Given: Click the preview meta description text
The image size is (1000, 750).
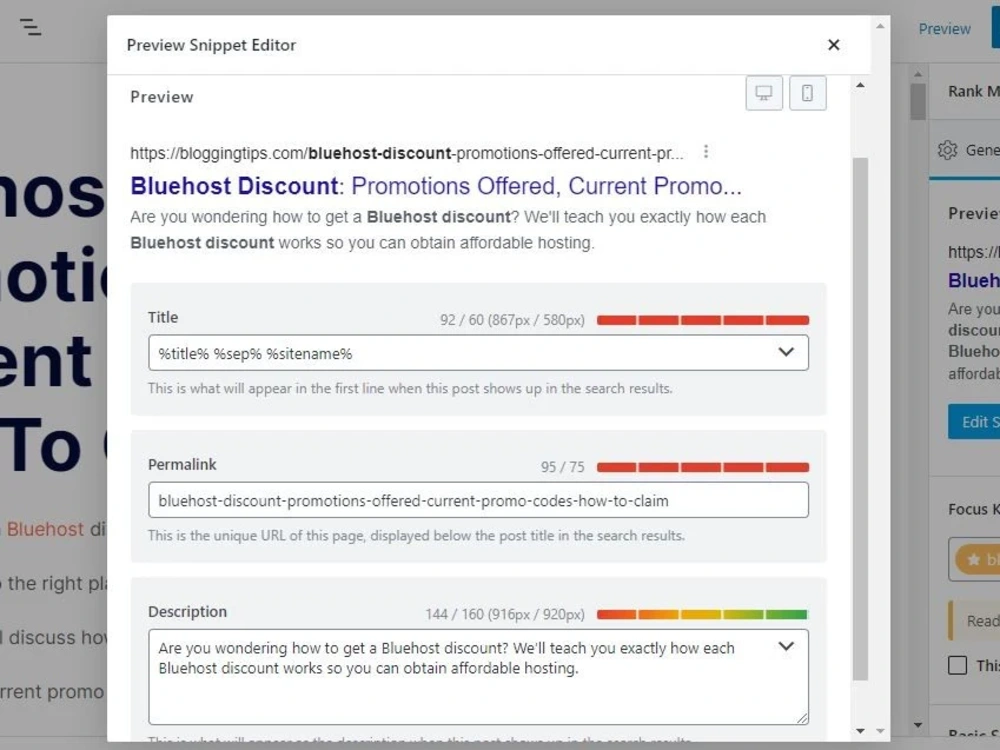Looking at the screenshot, I should click(x=448, y=230).
